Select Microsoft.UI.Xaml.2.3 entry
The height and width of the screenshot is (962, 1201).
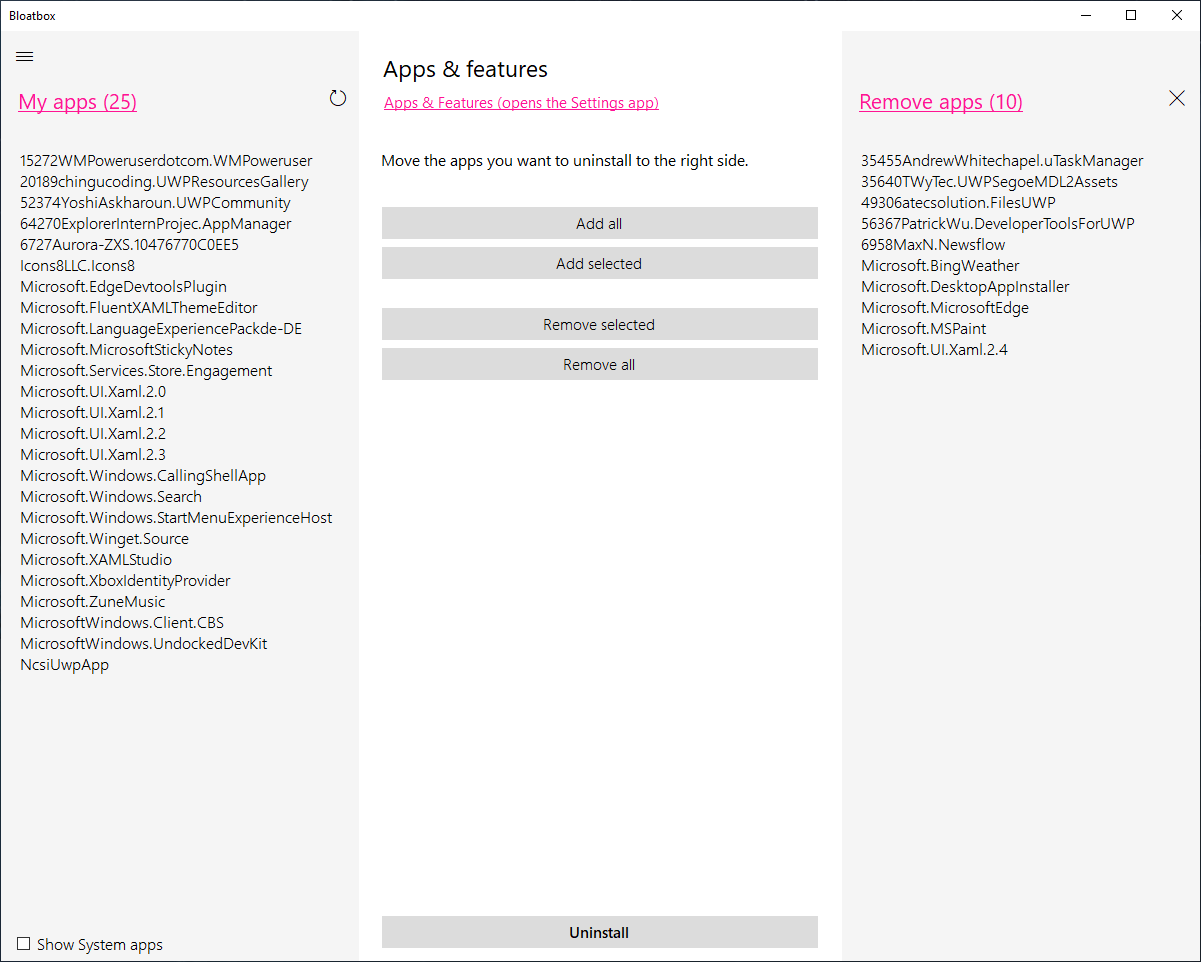coord(93,455)
